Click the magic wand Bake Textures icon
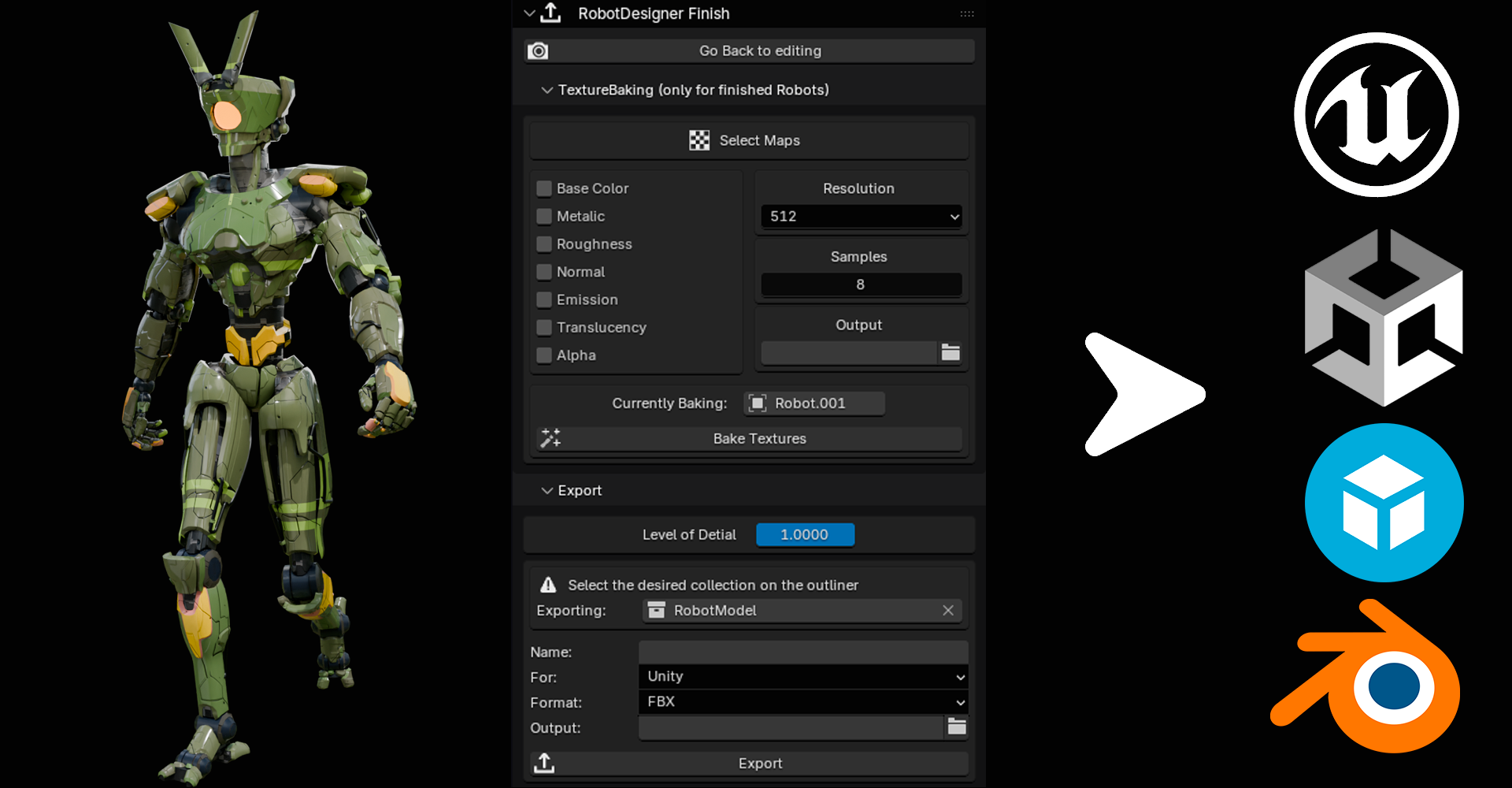 point(550,438)
